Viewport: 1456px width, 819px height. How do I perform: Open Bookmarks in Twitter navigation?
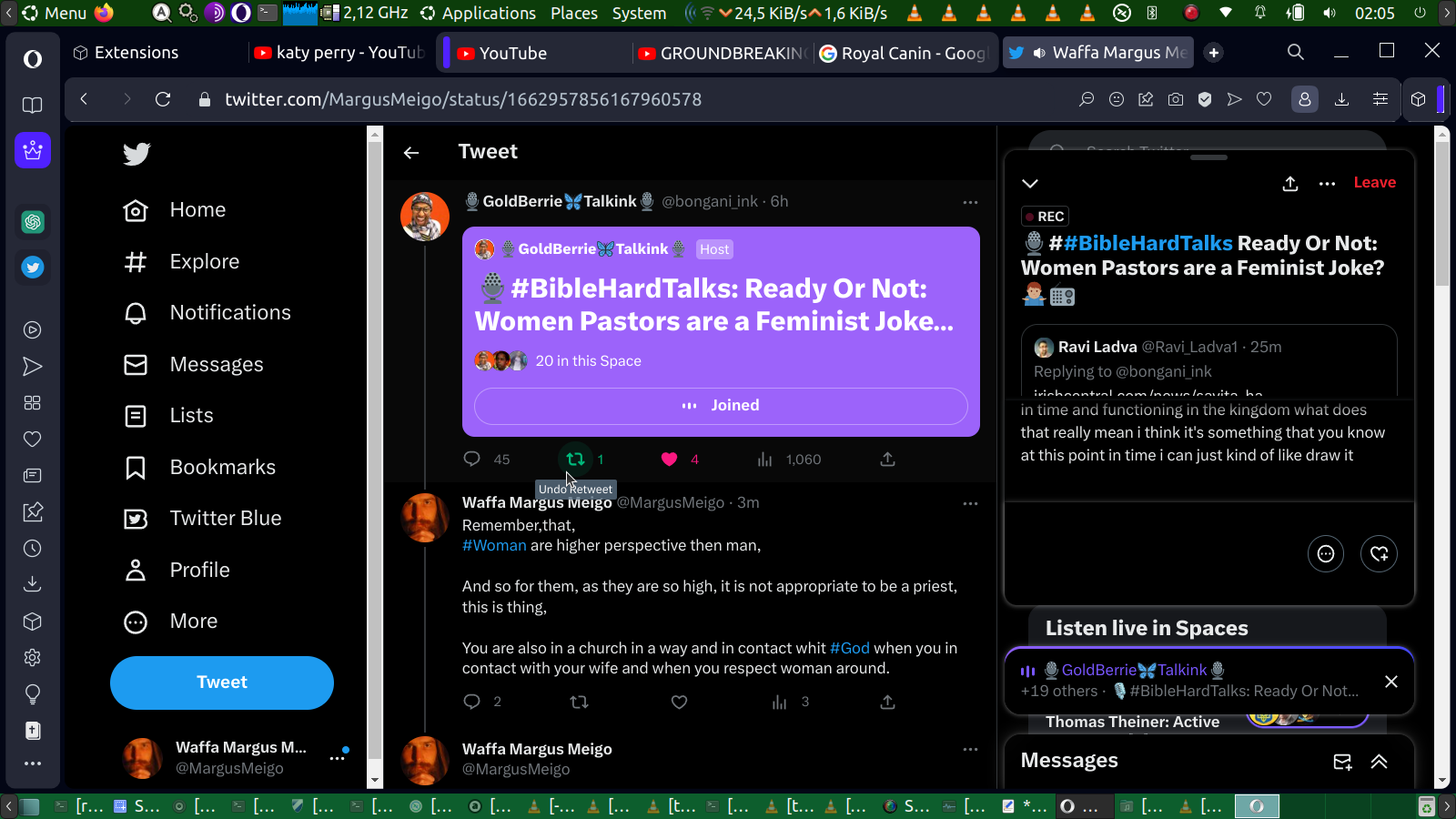pyautogui.click(x=199, y=468)
